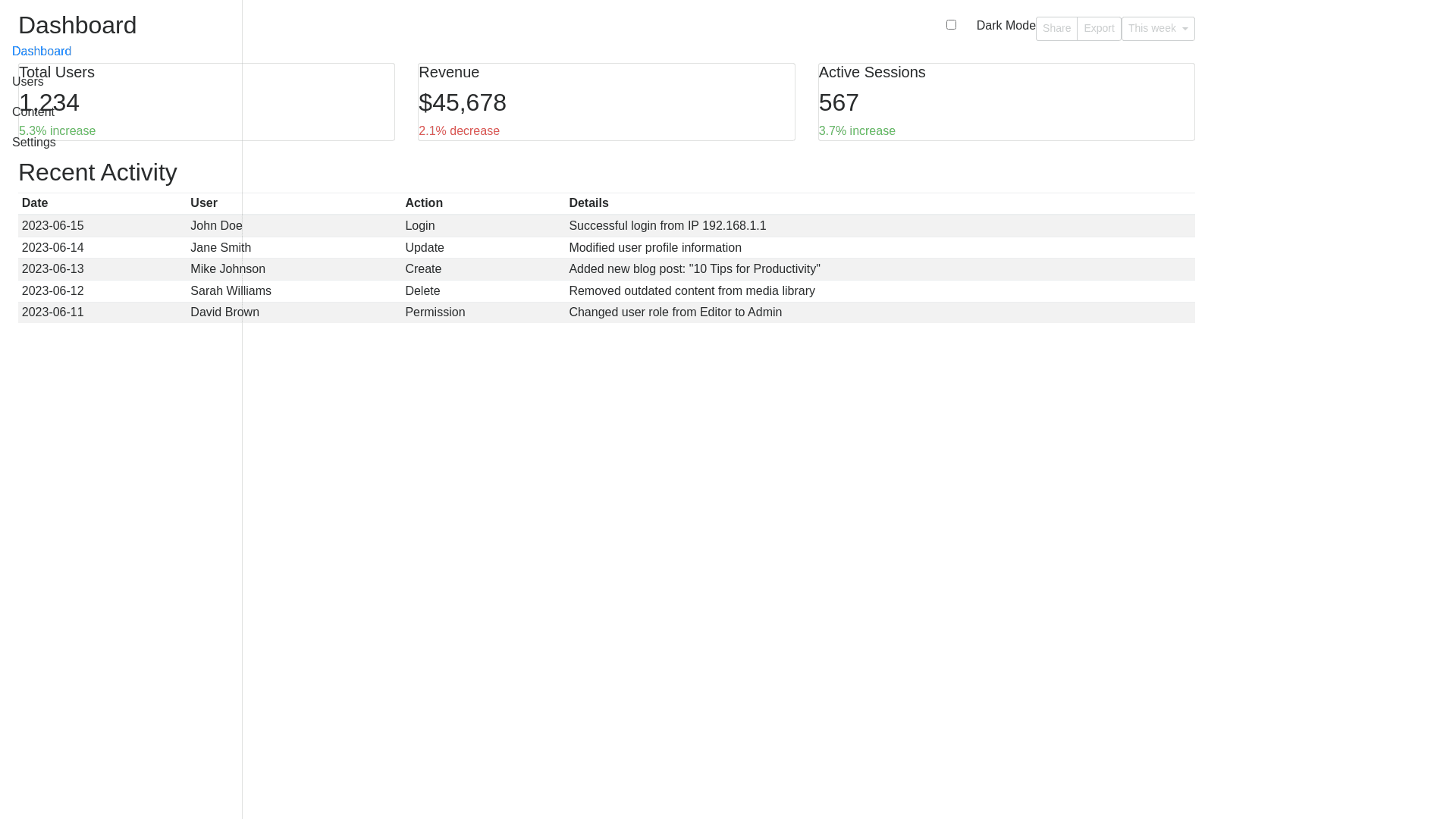Click the Active Sessions card
The image size is (1456, 819).
click(1006, 102)
